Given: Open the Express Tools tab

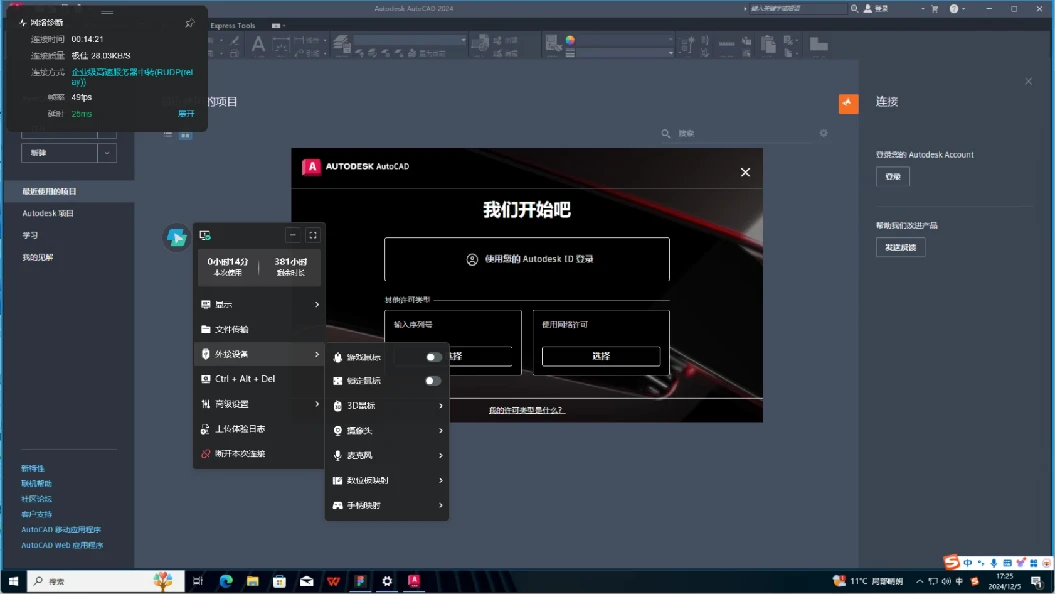Looking at the screenshot, I should tap(233, 26).
